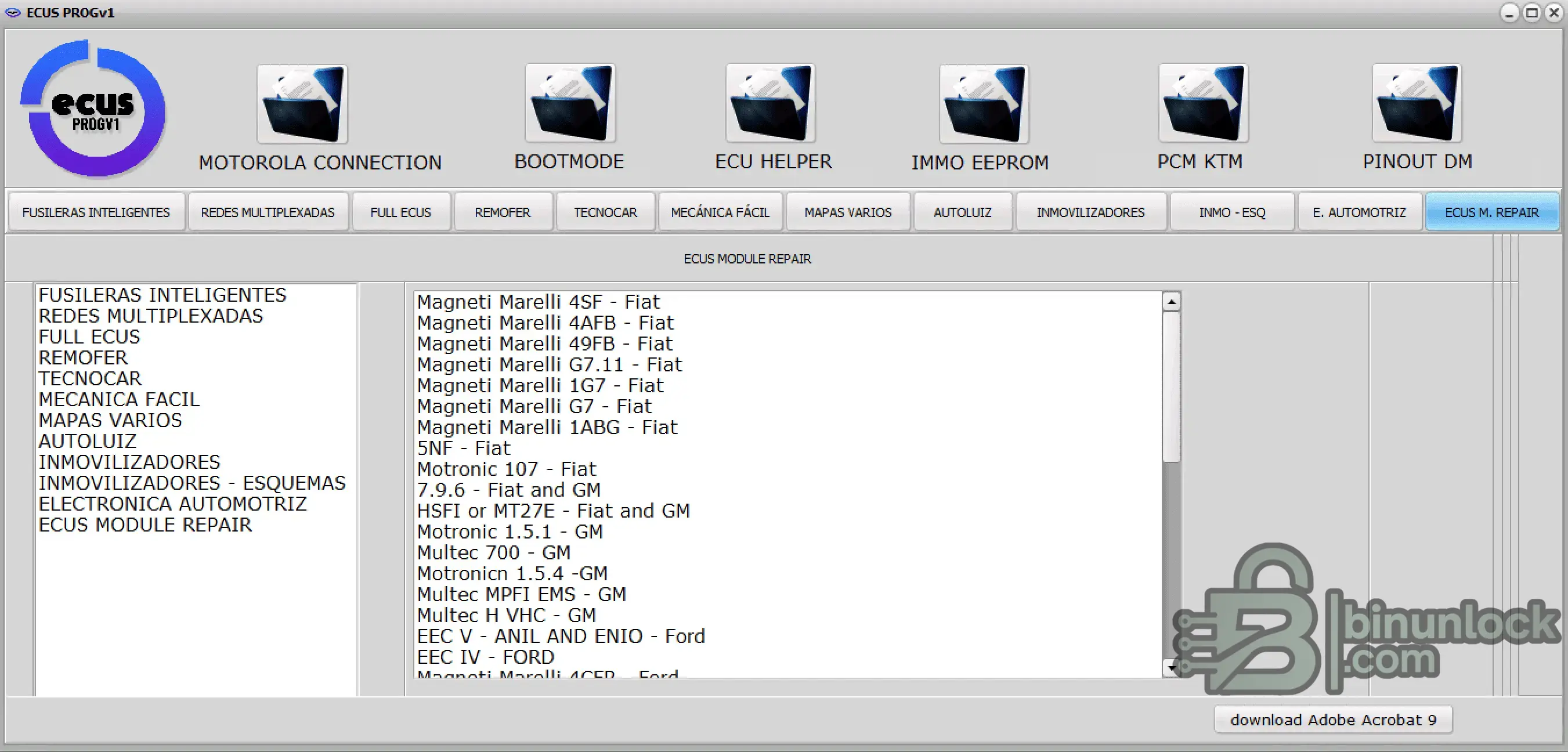The width and height of the screenshot is (1568, 752).
Task: Switch to FUSILERAS INTELIGENTES tab
Action: coord(96,212)
